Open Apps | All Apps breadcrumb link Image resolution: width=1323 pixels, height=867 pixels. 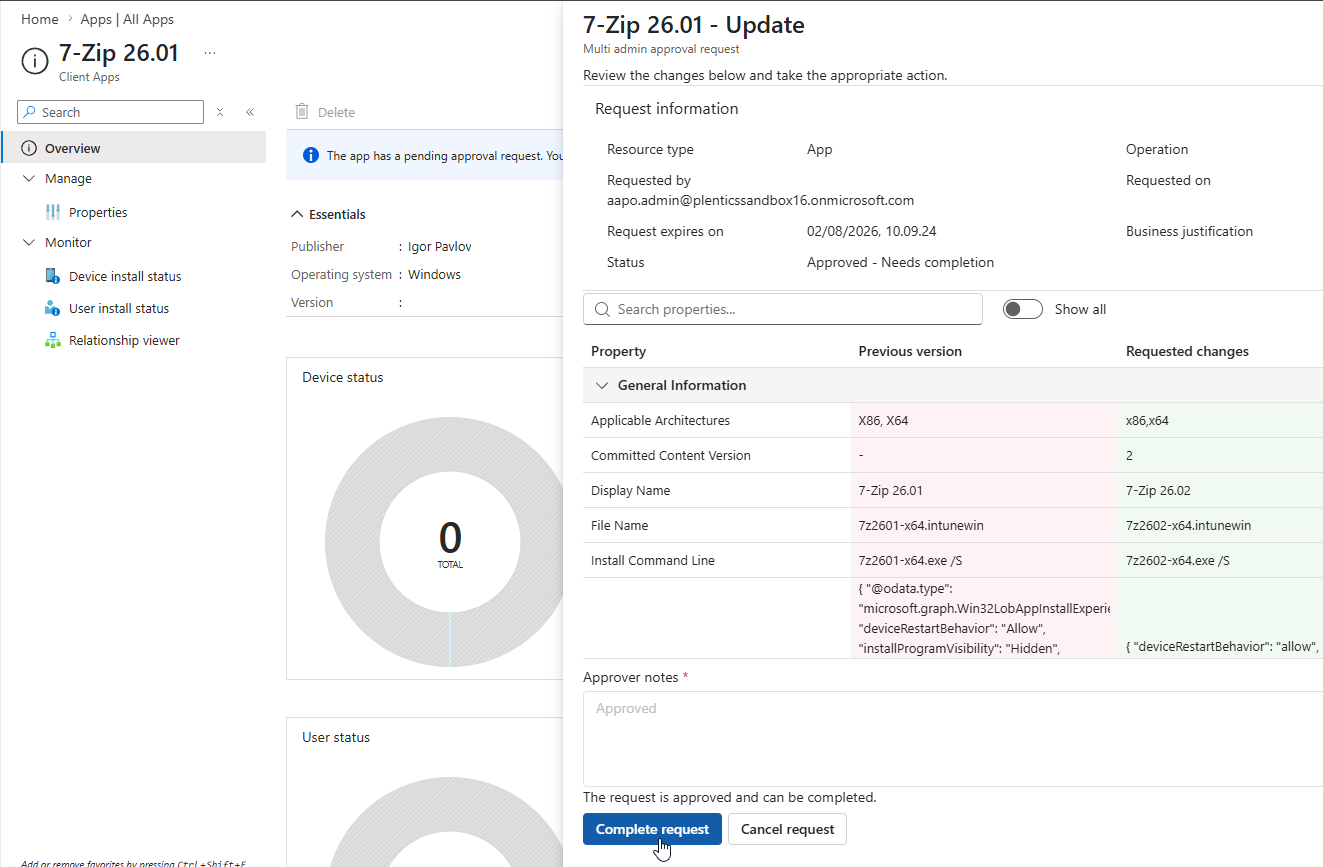127,19
